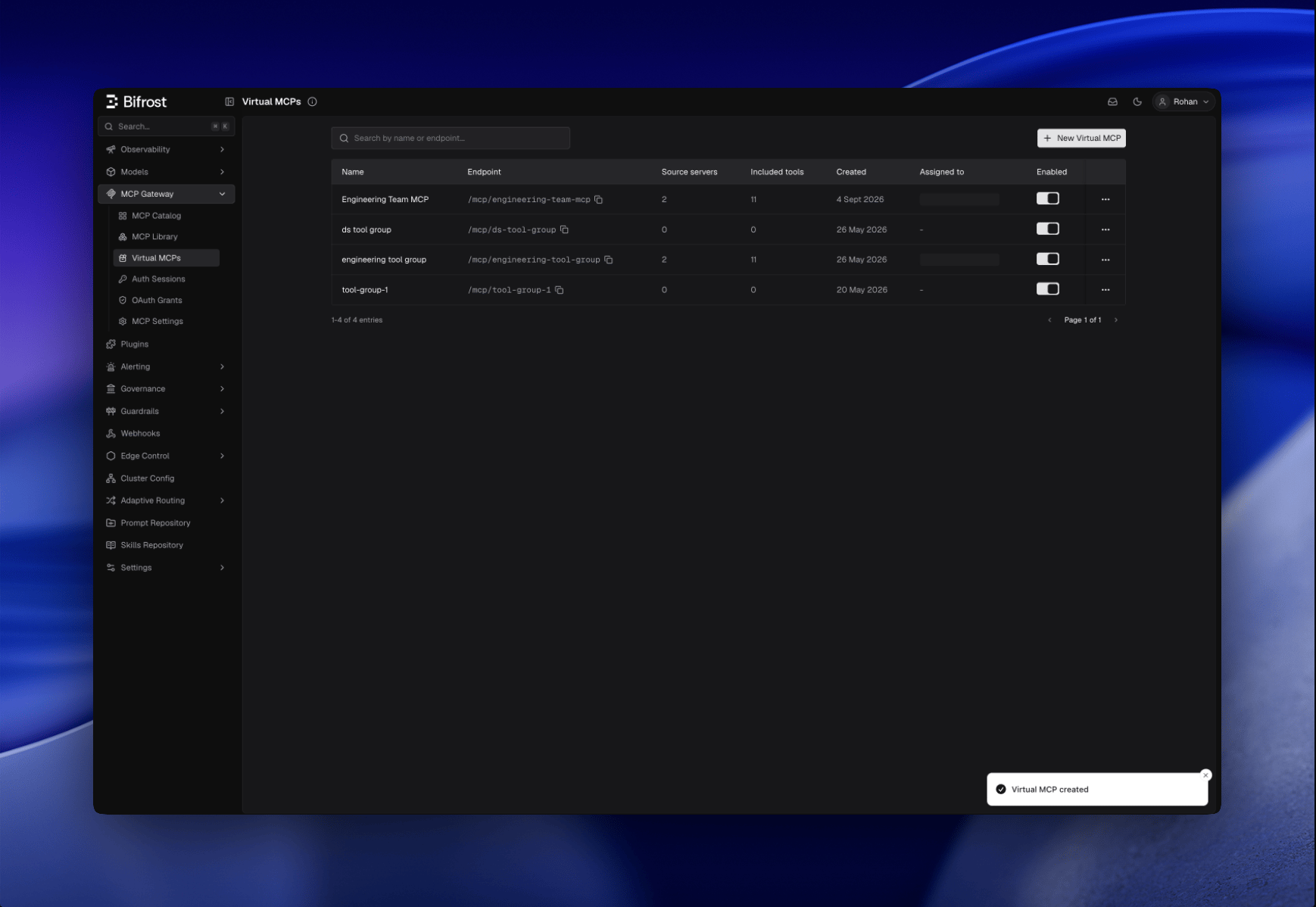Expand the Observability section chevron
This screenshot has width=1316, height=907.
point(222,149)
